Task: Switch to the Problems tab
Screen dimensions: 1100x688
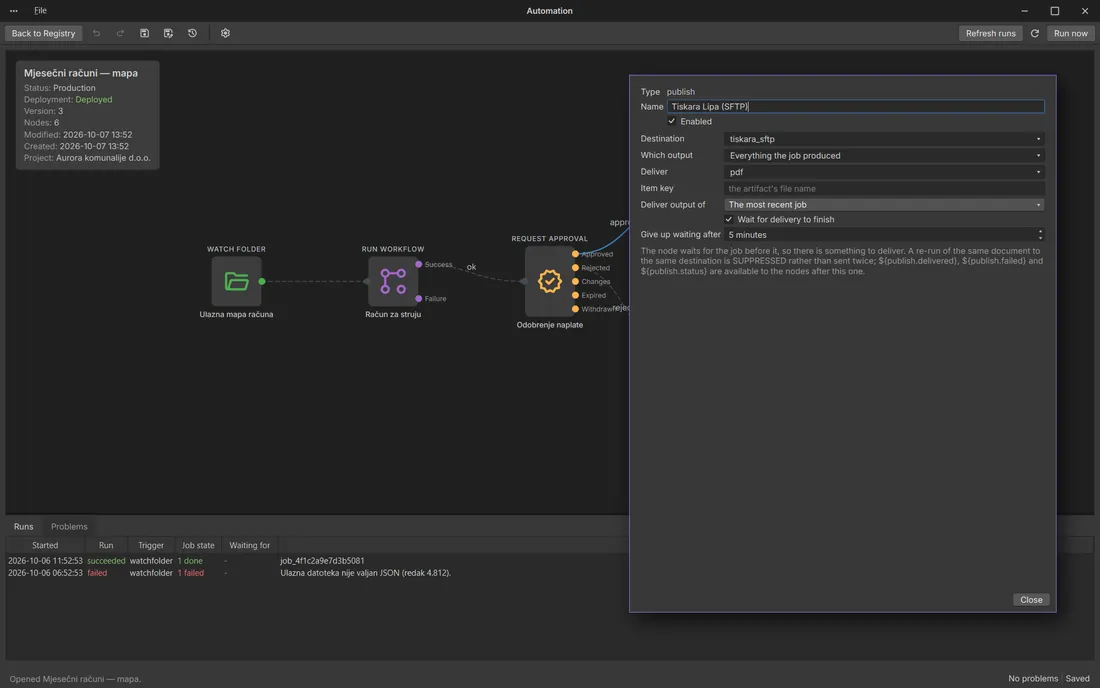Action: point(69,527)
